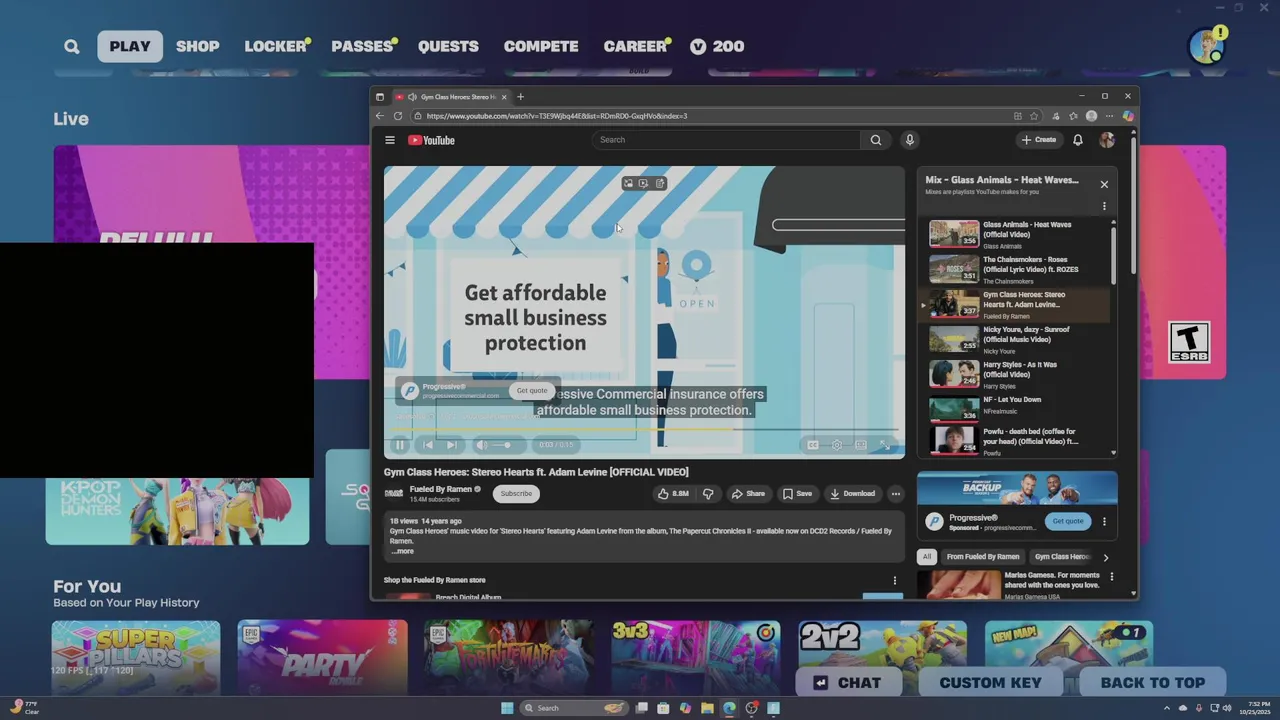Click the Windows taskbar Search box
The height and width of the screenshot is (720, 1280).
(575, 708)
